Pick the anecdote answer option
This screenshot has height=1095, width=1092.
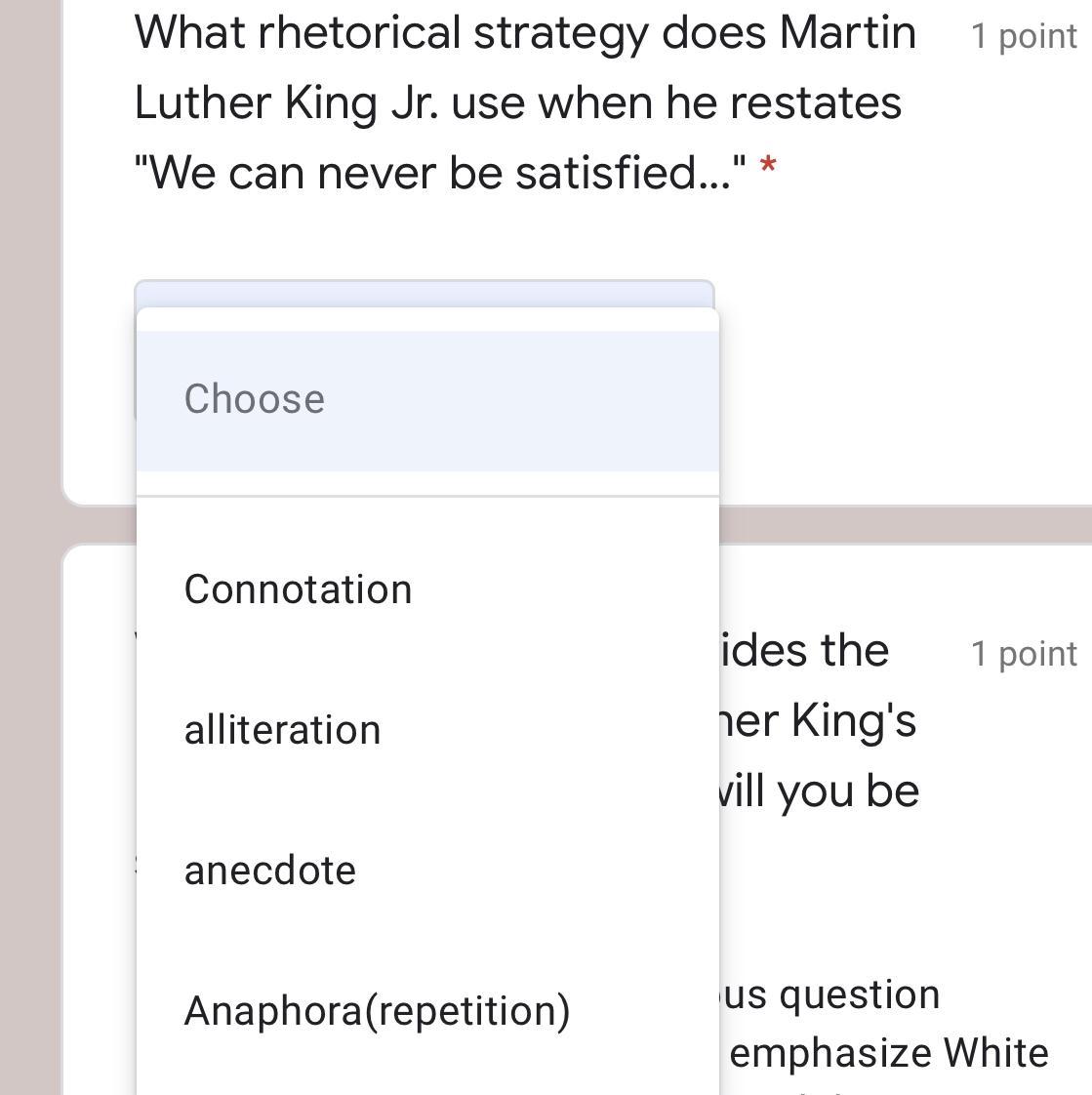click(270, 871)
